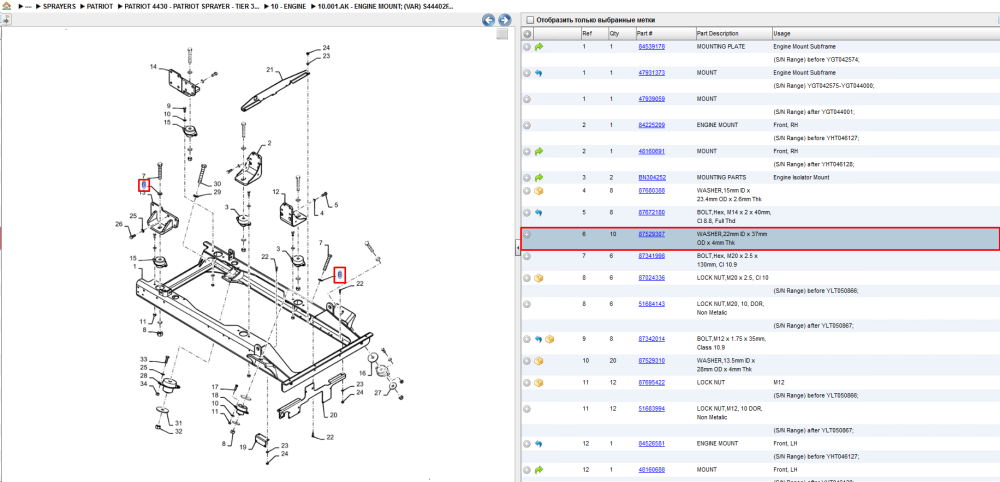1000x482 pixels.
Task: Sort by the Qty column header
Action: tap(614, 33)
